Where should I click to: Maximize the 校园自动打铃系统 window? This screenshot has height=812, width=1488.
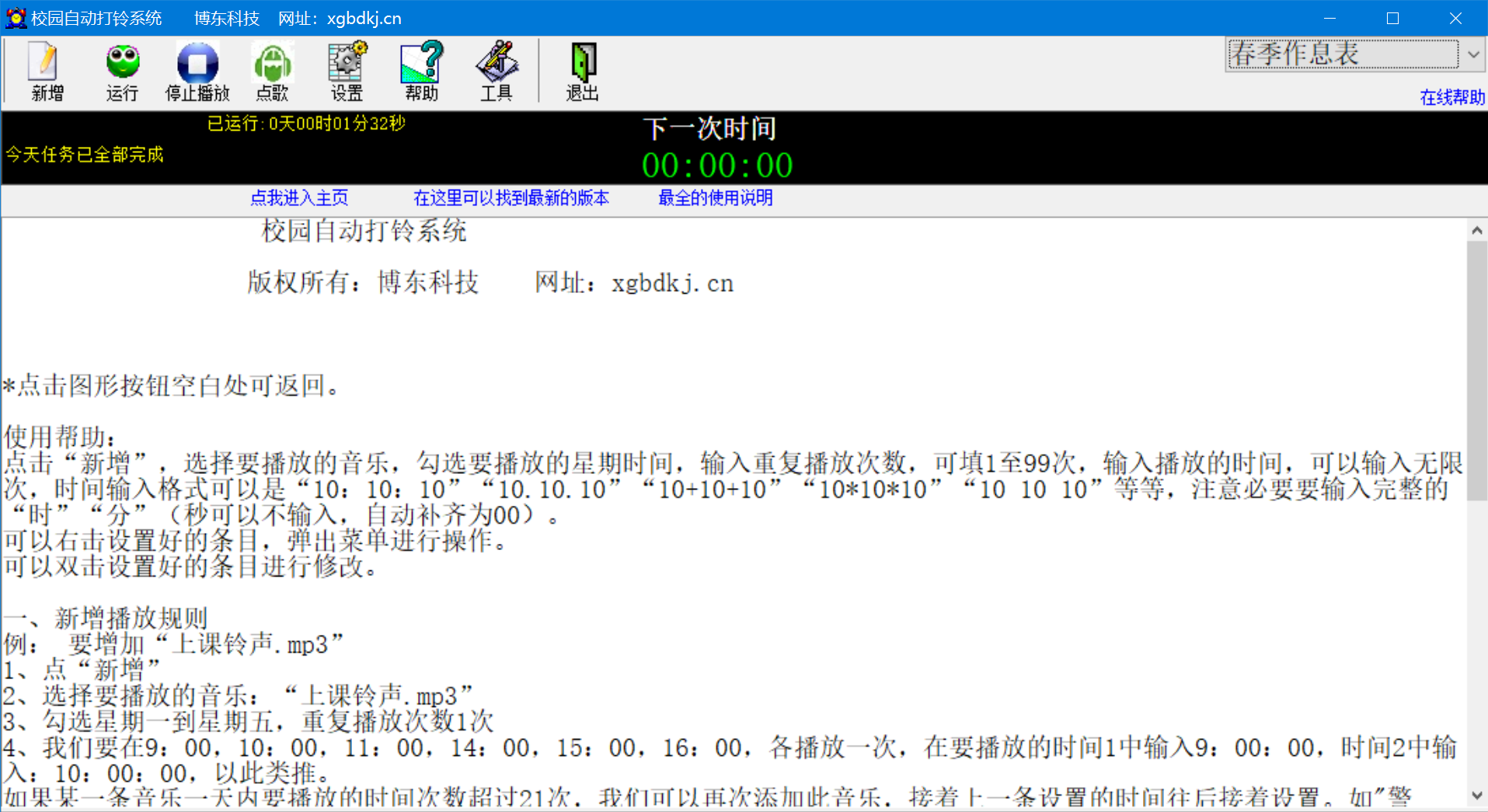(x=1392, y=18)
